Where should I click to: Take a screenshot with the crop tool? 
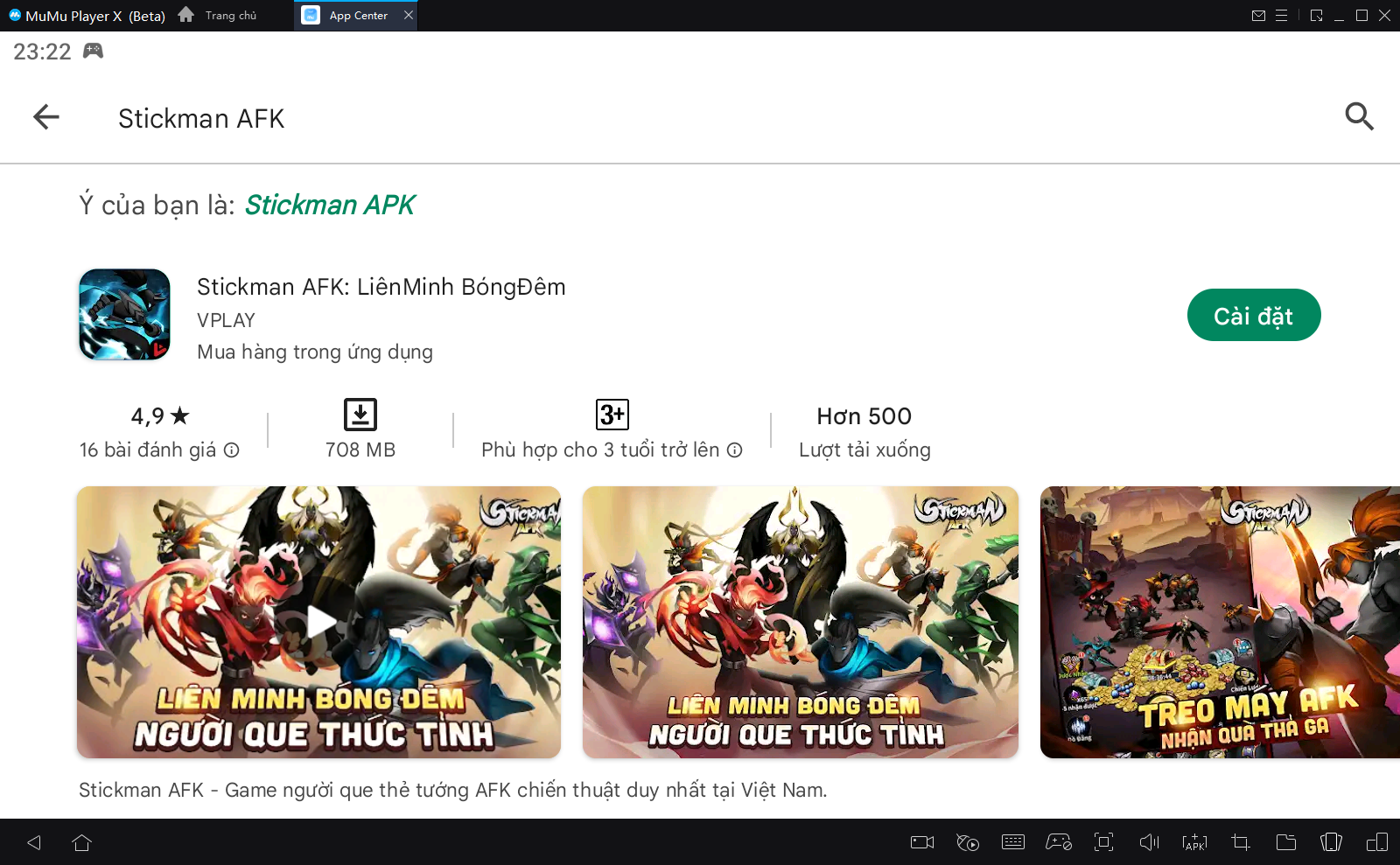tap(1240, 842)
